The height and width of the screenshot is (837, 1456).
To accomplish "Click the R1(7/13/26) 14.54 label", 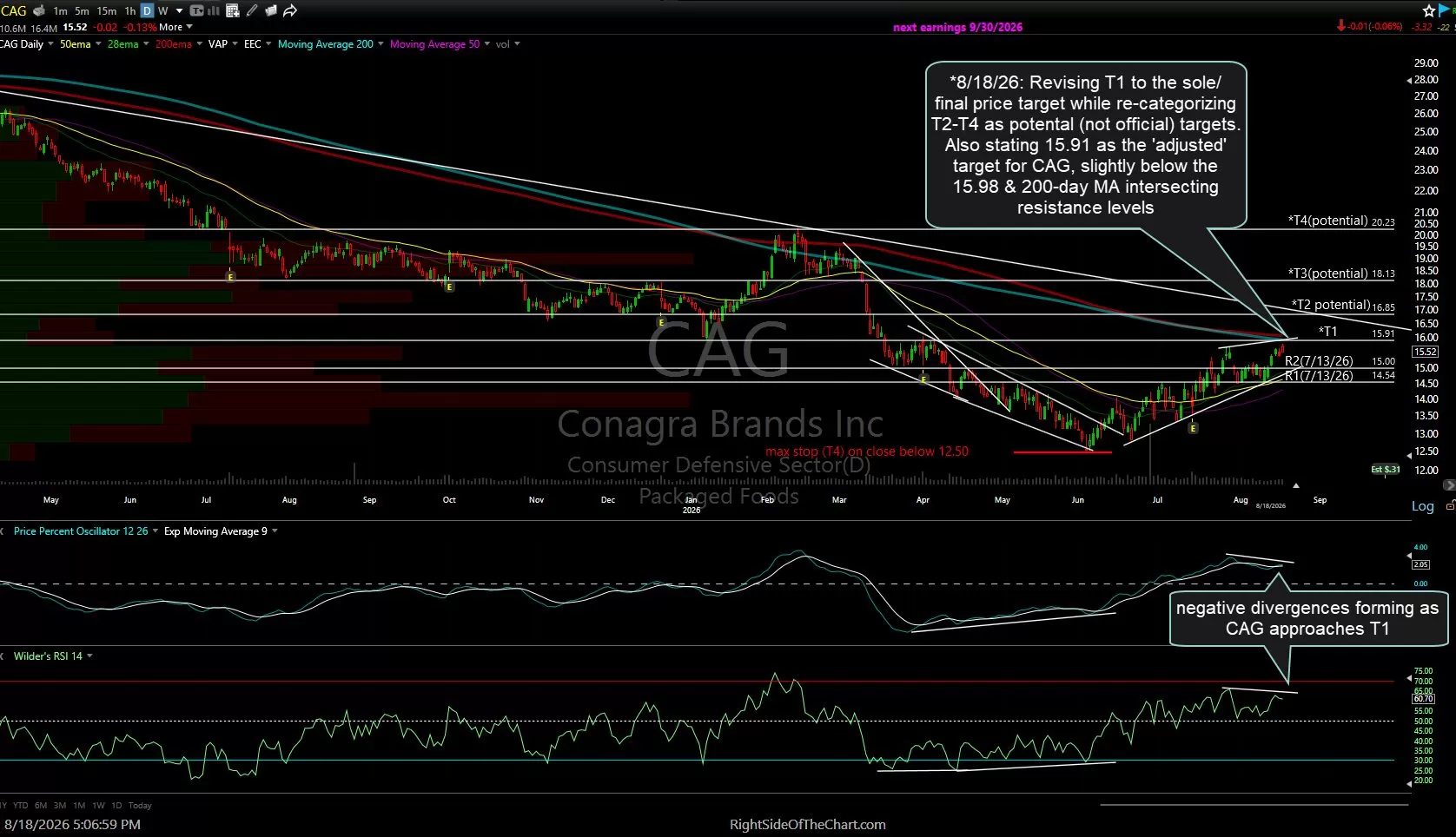I will click(x=1340, y=376).
